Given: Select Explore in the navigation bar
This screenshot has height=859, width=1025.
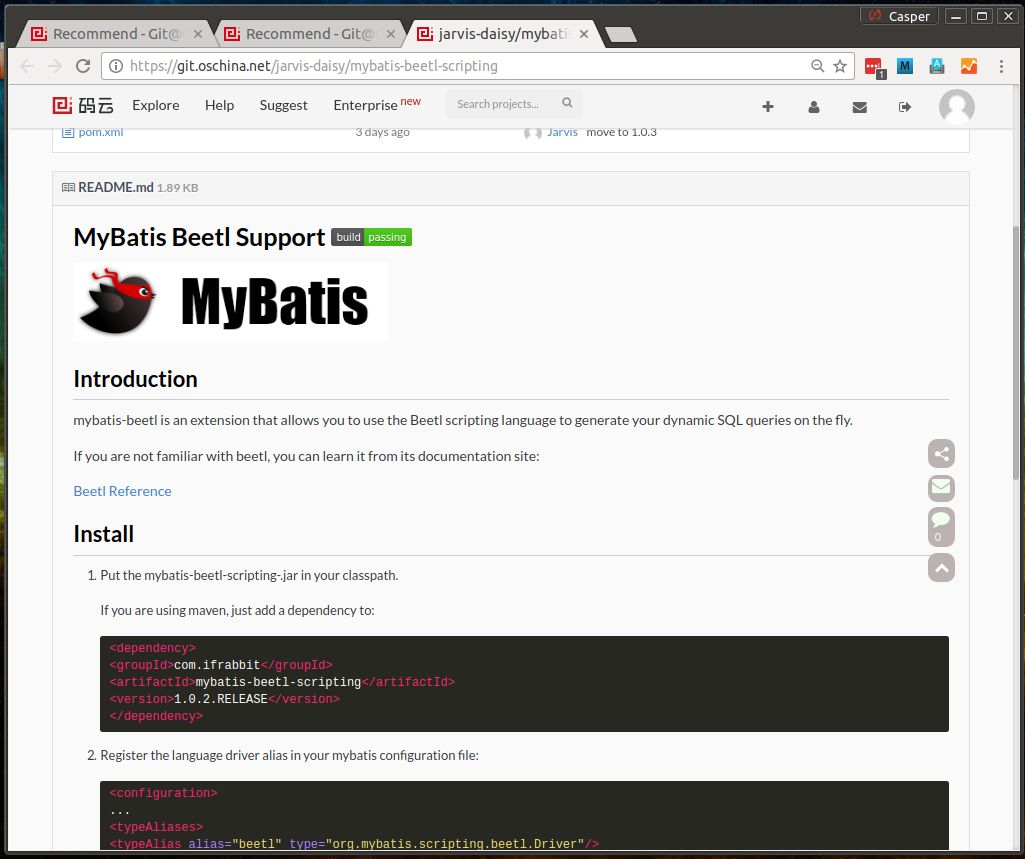Looking at the screenshot, I should pyautogui.click(x=154, y=105).
